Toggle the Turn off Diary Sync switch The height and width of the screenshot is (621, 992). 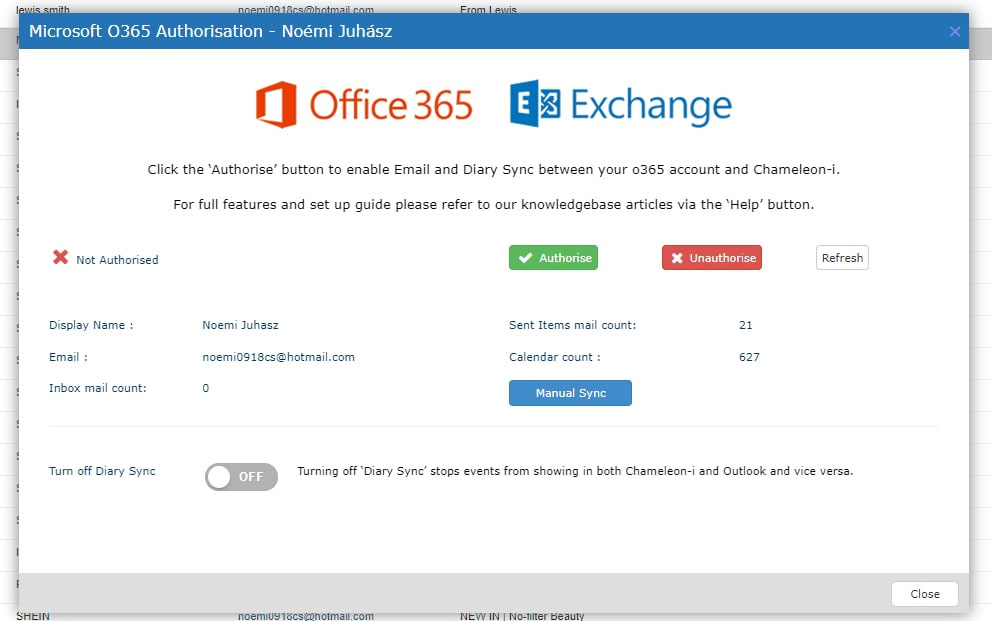pyautogui.click(x=241, y=477)
